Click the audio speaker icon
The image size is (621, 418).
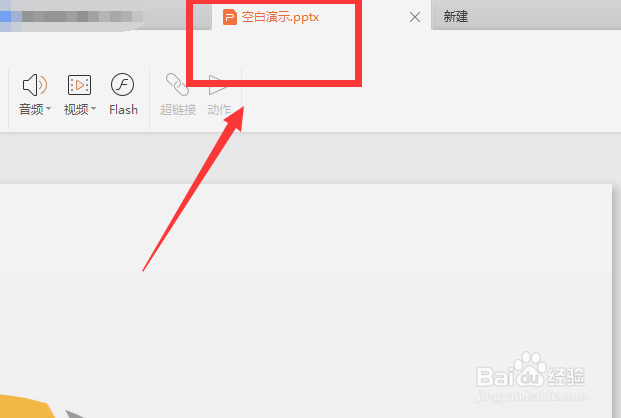point(35,85)
